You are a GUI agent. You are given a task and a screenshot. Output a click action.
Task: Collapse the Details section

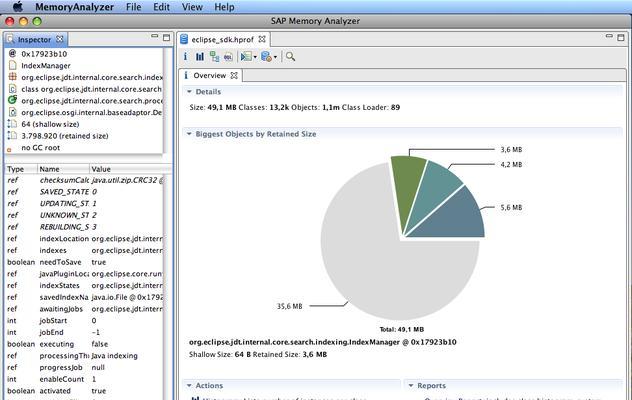point(189,92)
